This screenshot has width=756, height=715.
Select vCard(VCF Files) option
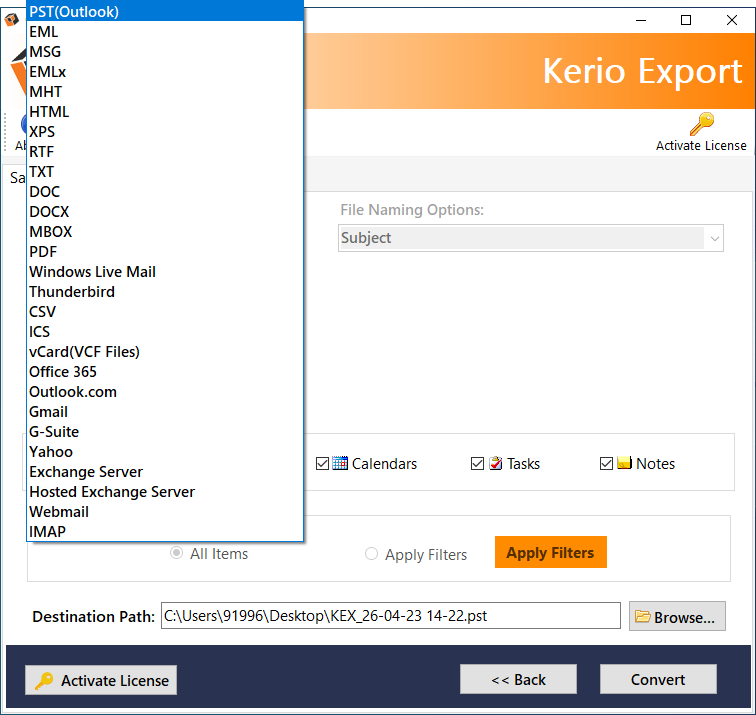165,352
